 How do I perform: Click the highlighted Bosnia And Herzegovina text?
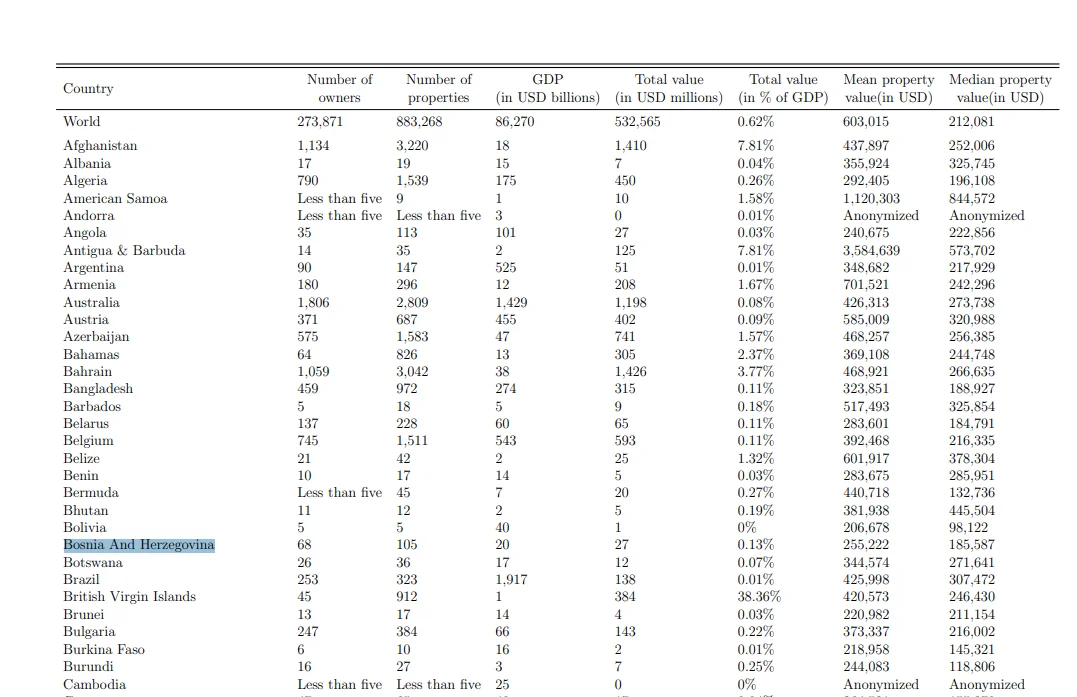139,545
